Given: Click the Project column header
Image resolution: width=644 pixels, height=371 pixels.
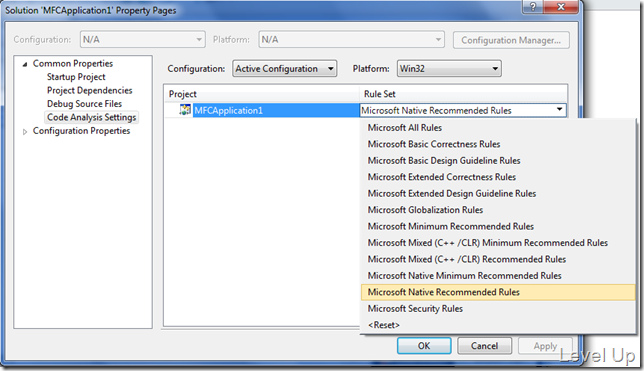Looking at the screenshot, I should (262, 94).
